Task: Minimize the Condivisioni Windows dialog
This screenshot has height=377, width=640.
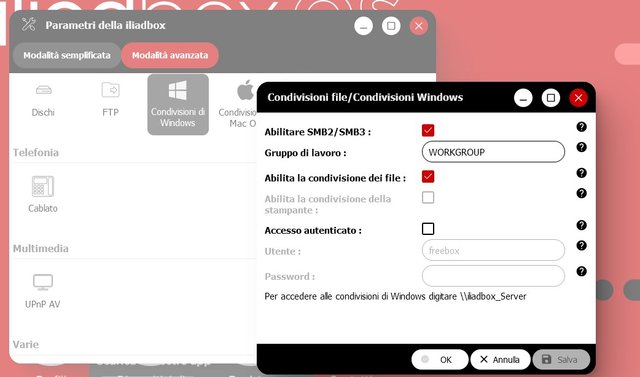Action: (523, 98)
